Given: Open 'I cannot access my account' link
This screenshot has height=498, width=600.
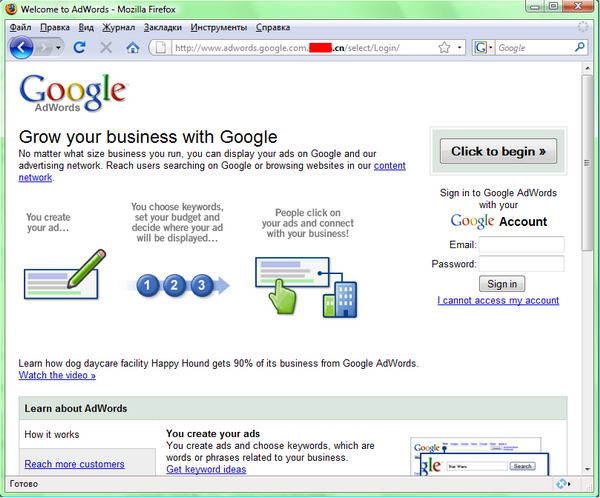Looking at the screenshot, I should (x=498, y=300).
